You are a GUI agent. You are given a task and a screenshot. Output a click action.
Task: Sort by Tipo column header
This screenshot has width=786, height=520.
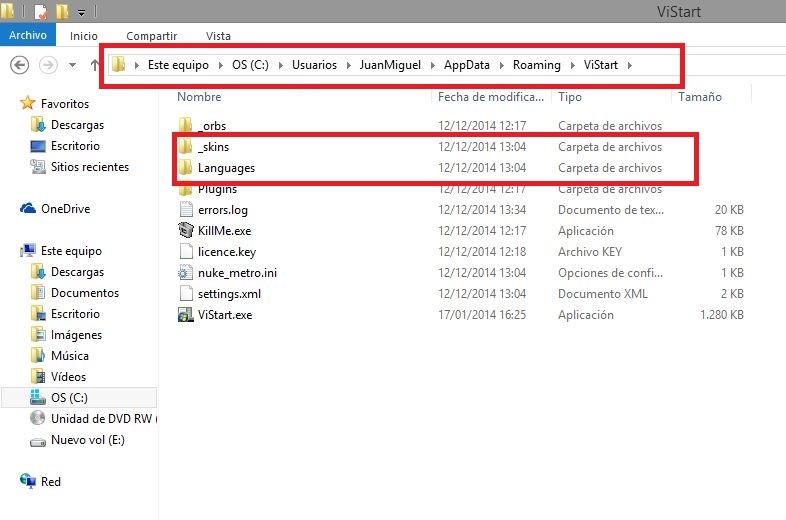[x=570, y=97]
